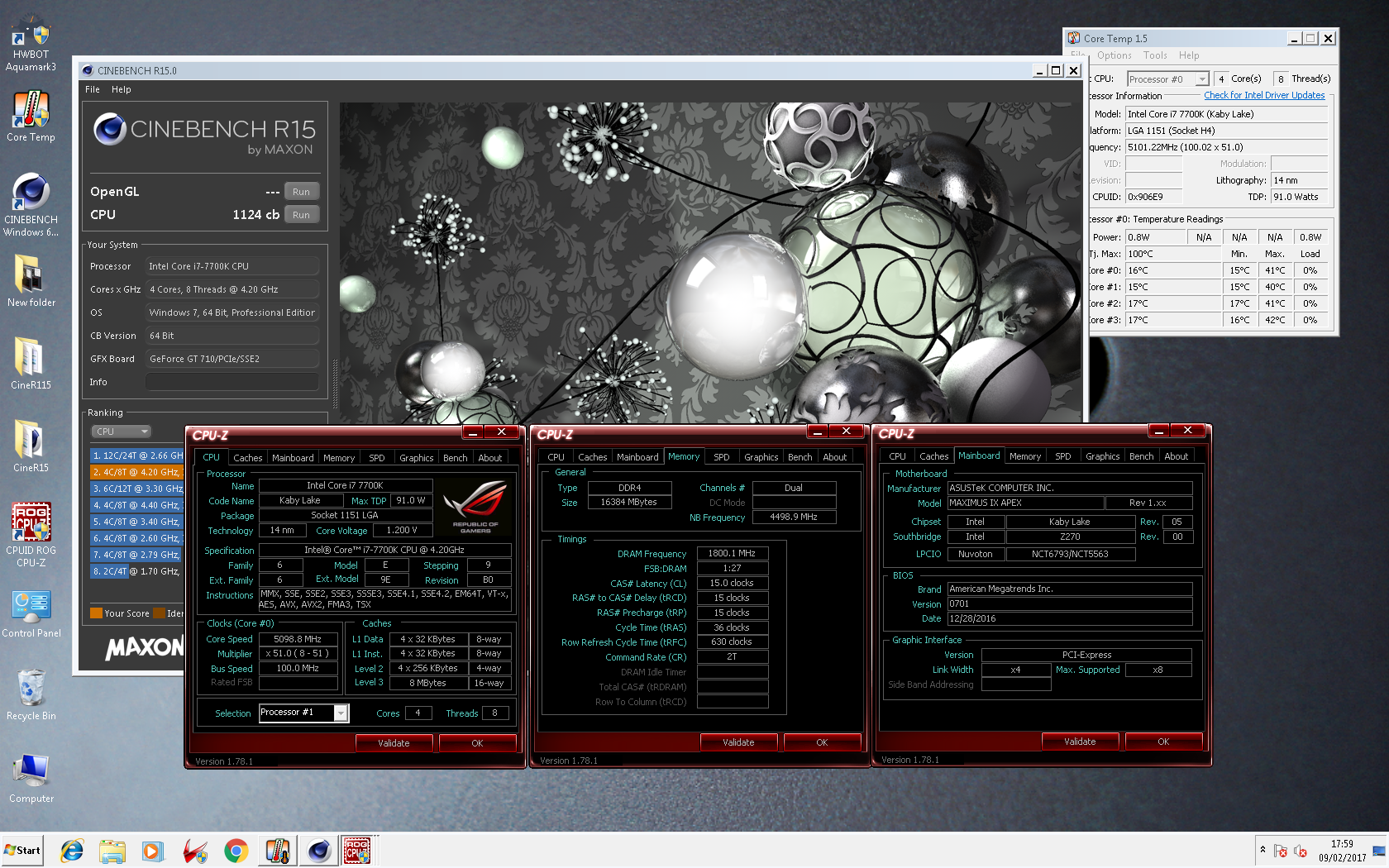This screenshot has height=868, width=1389.
Task: Switch to Core Temp taskbar button
Action: coord(278,850)
